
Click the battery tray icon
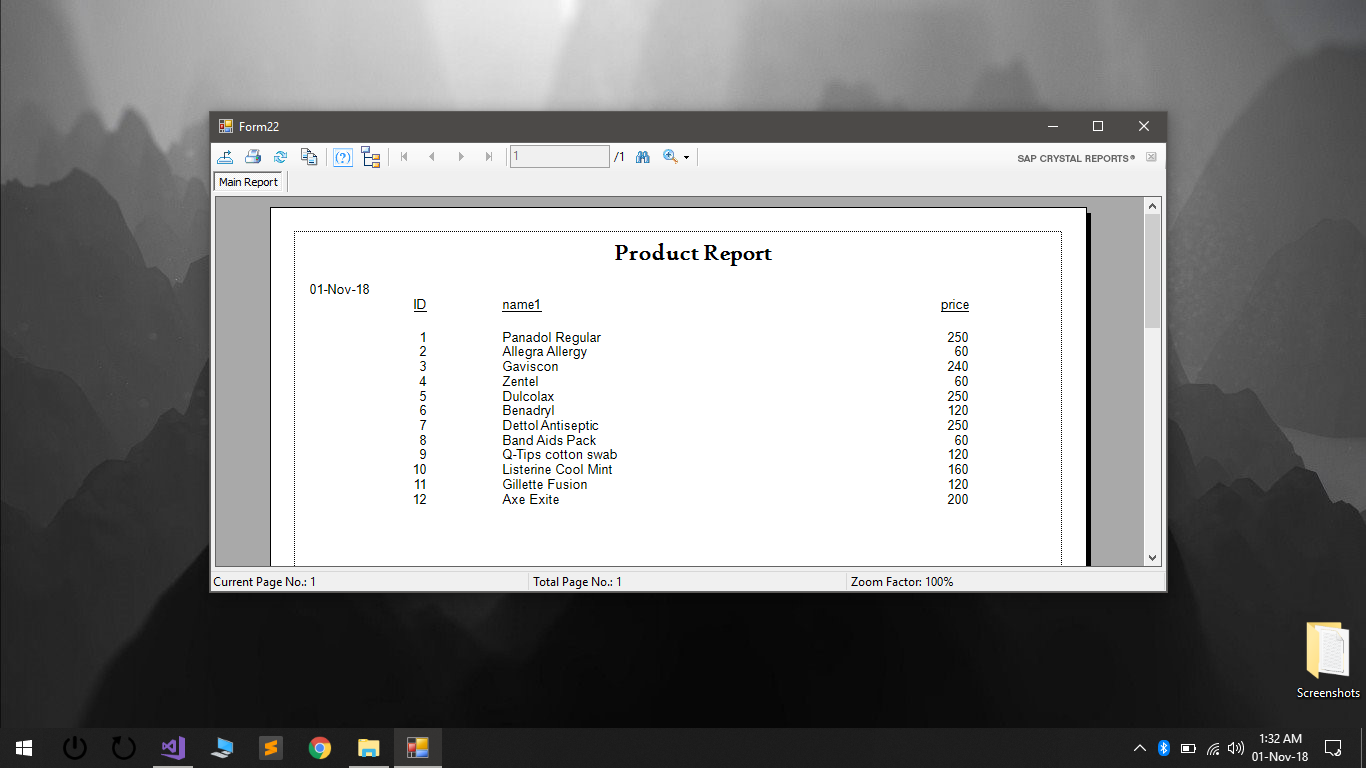click(1188, 748)
